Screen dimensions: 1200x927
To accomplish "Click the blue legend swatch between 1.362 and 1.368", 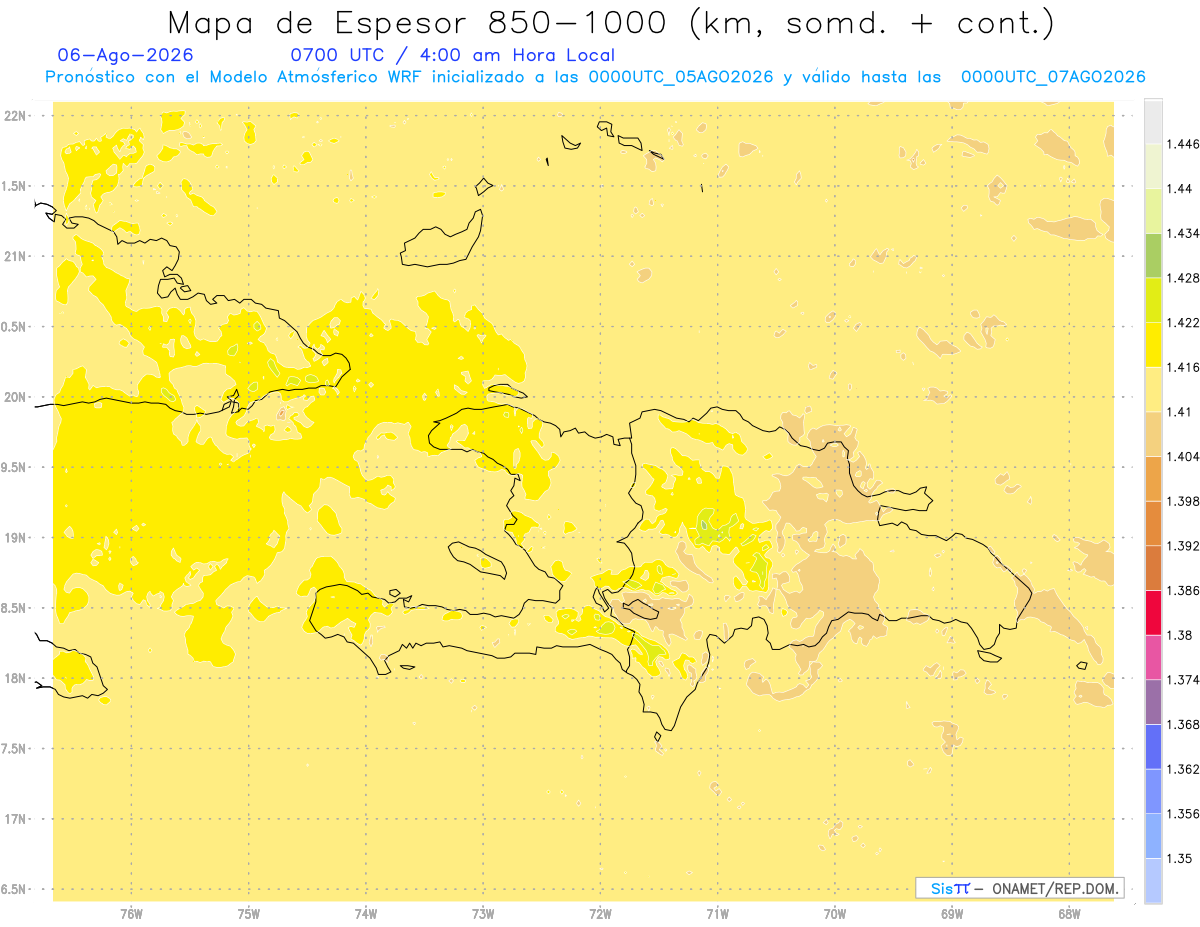I will pyautogui.click(x=1153, y=747).
